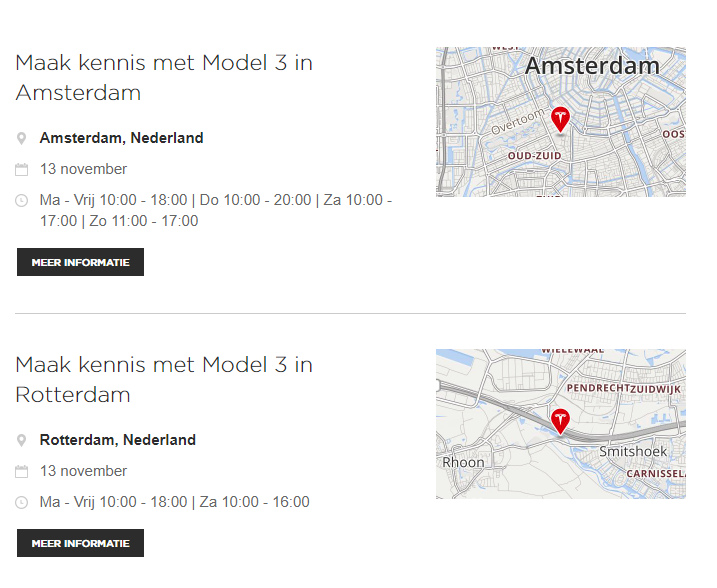
Task: Click location pin icon next to Rotterdam, Nederland
Action: (x=22, y=440)
